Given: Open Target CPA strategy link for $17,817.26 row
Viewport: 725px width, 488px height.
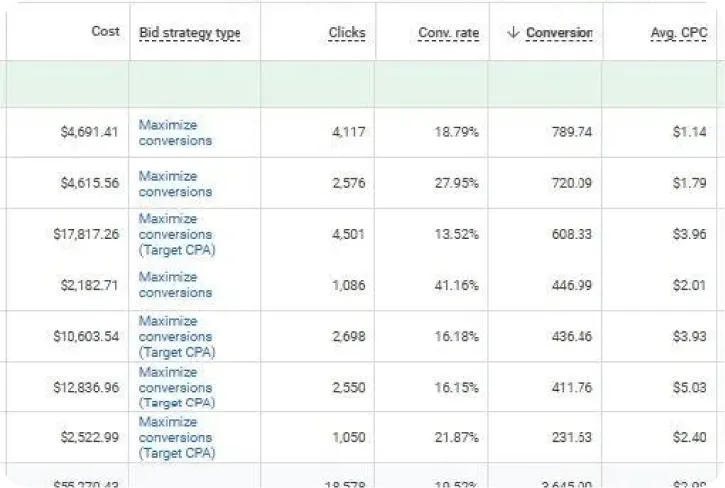Looking at the screenshot, I should pos(177,234).
